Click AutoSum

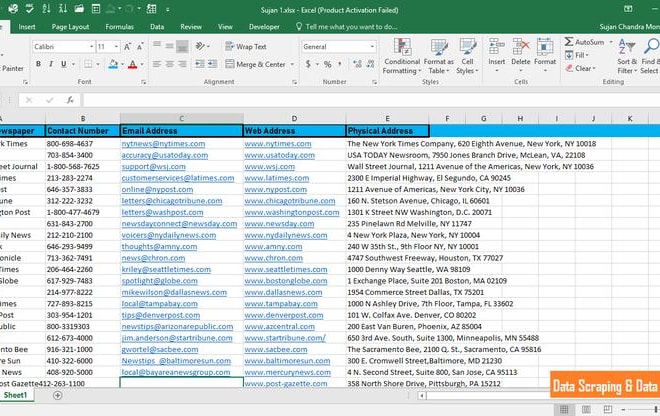[584, 42]
